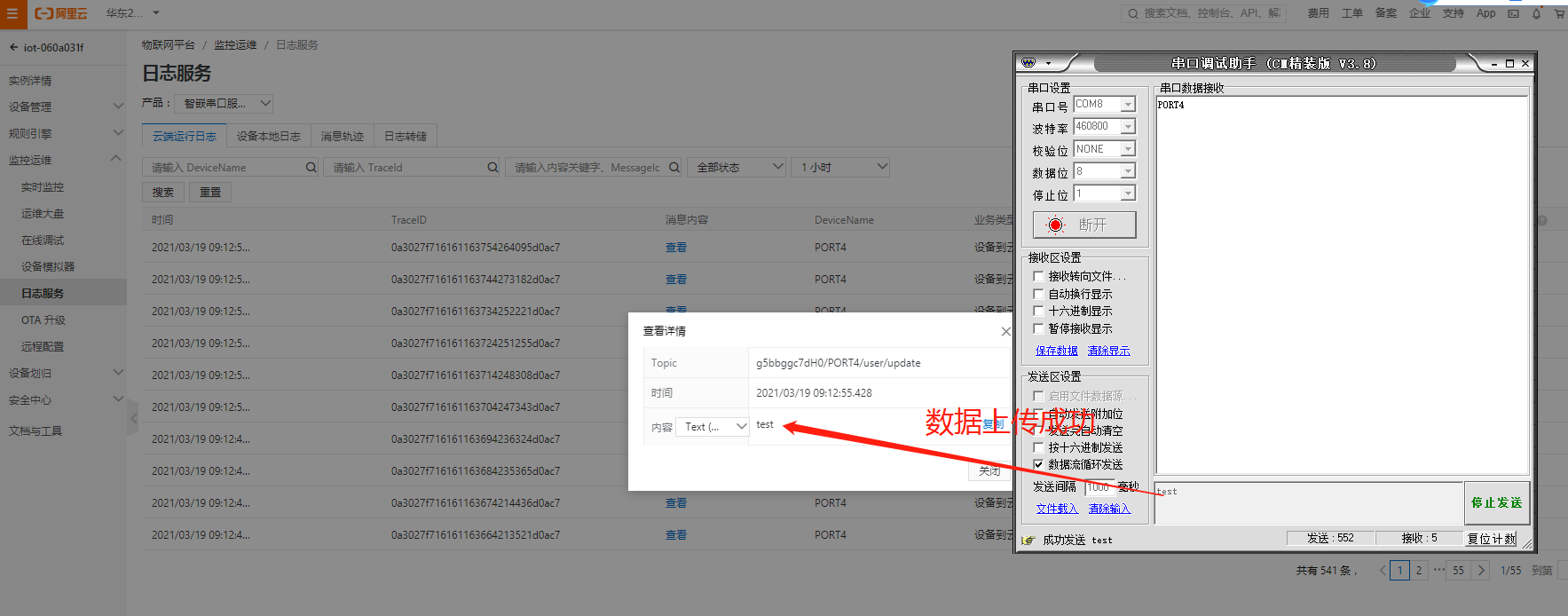Open the 波特率 460800 dropdown

coord(1128,127)
